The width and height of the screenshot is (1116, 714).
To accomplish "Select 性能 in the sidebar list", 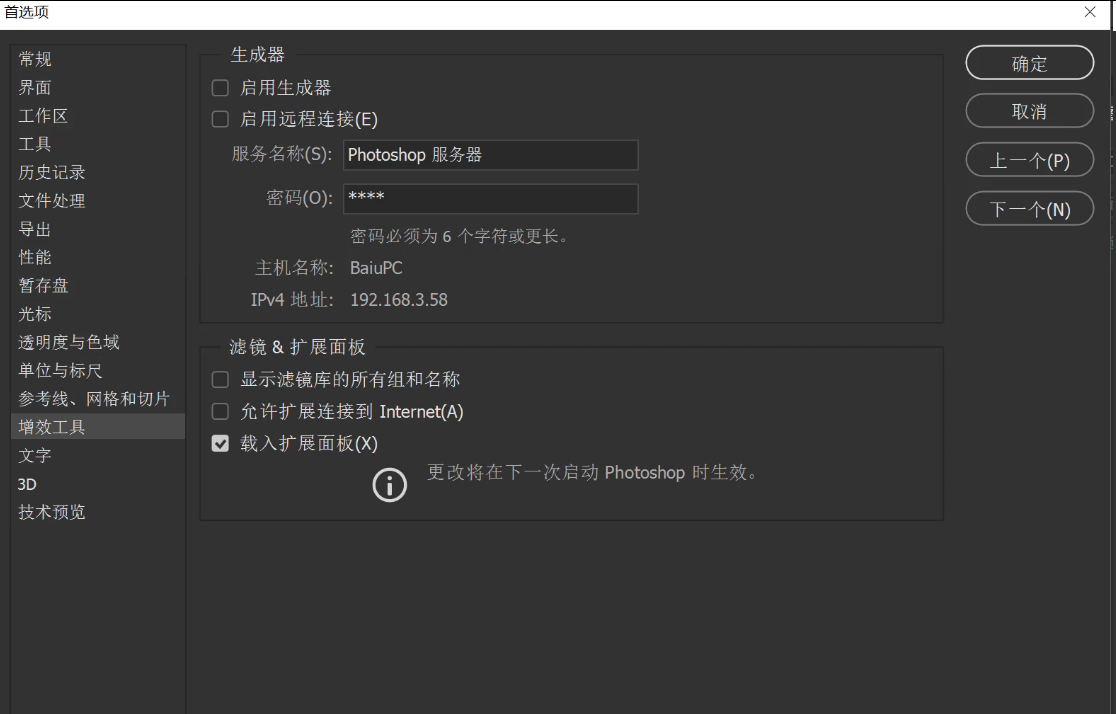I will [36, 257].
